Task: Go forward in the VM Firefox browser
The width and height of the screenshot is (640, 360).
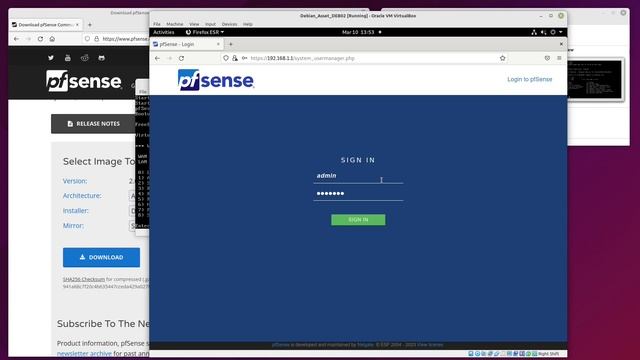Action: (x=169, y=58)
